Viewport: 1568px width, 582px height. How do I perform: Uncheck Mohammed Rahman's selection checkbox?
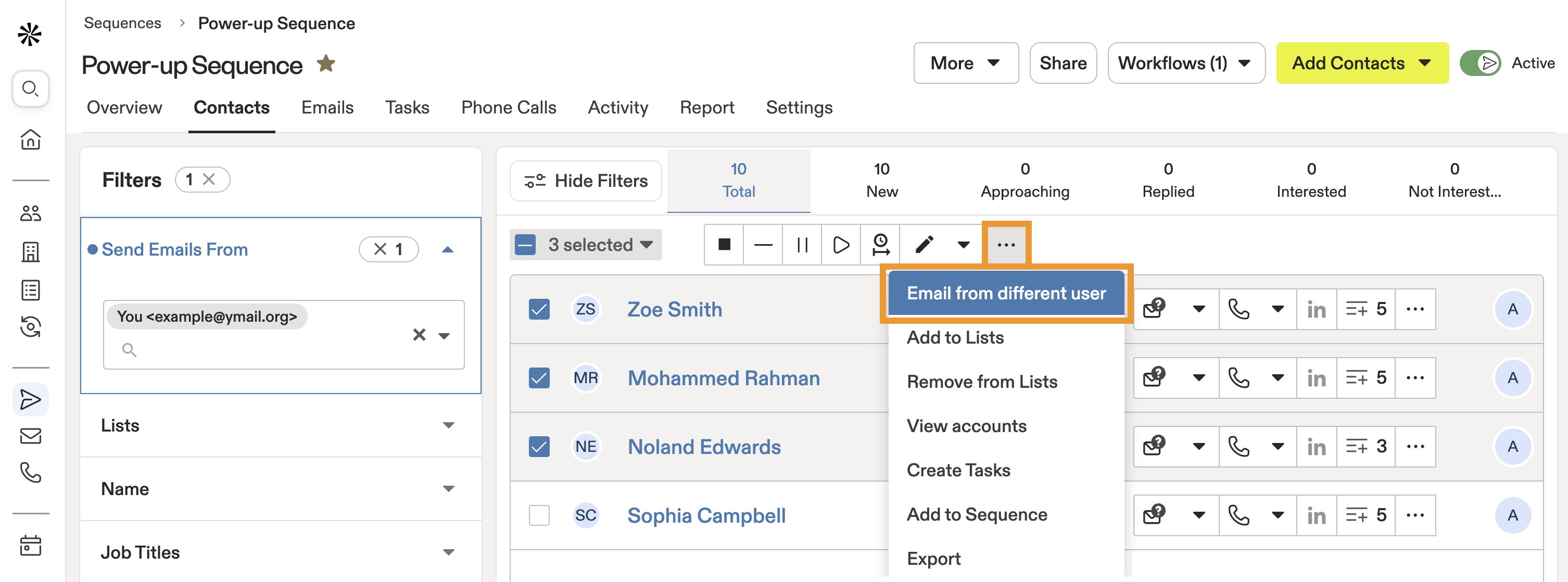[x=539, y=378]
